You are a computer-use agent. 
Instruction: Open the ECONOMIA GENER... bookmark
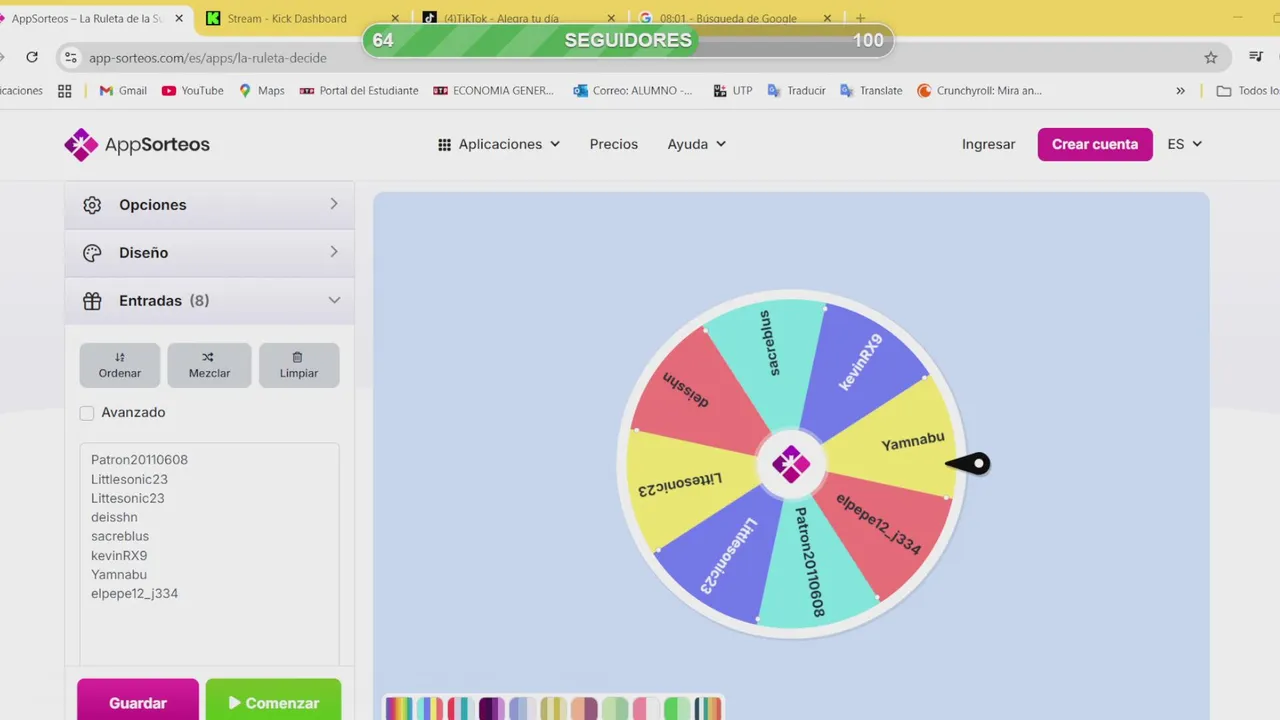(493, 90)
